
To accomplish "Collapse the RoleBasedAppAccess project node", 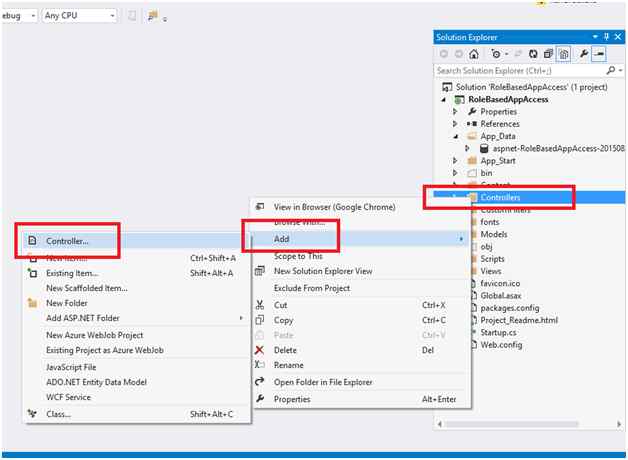I will coord(444,99).
